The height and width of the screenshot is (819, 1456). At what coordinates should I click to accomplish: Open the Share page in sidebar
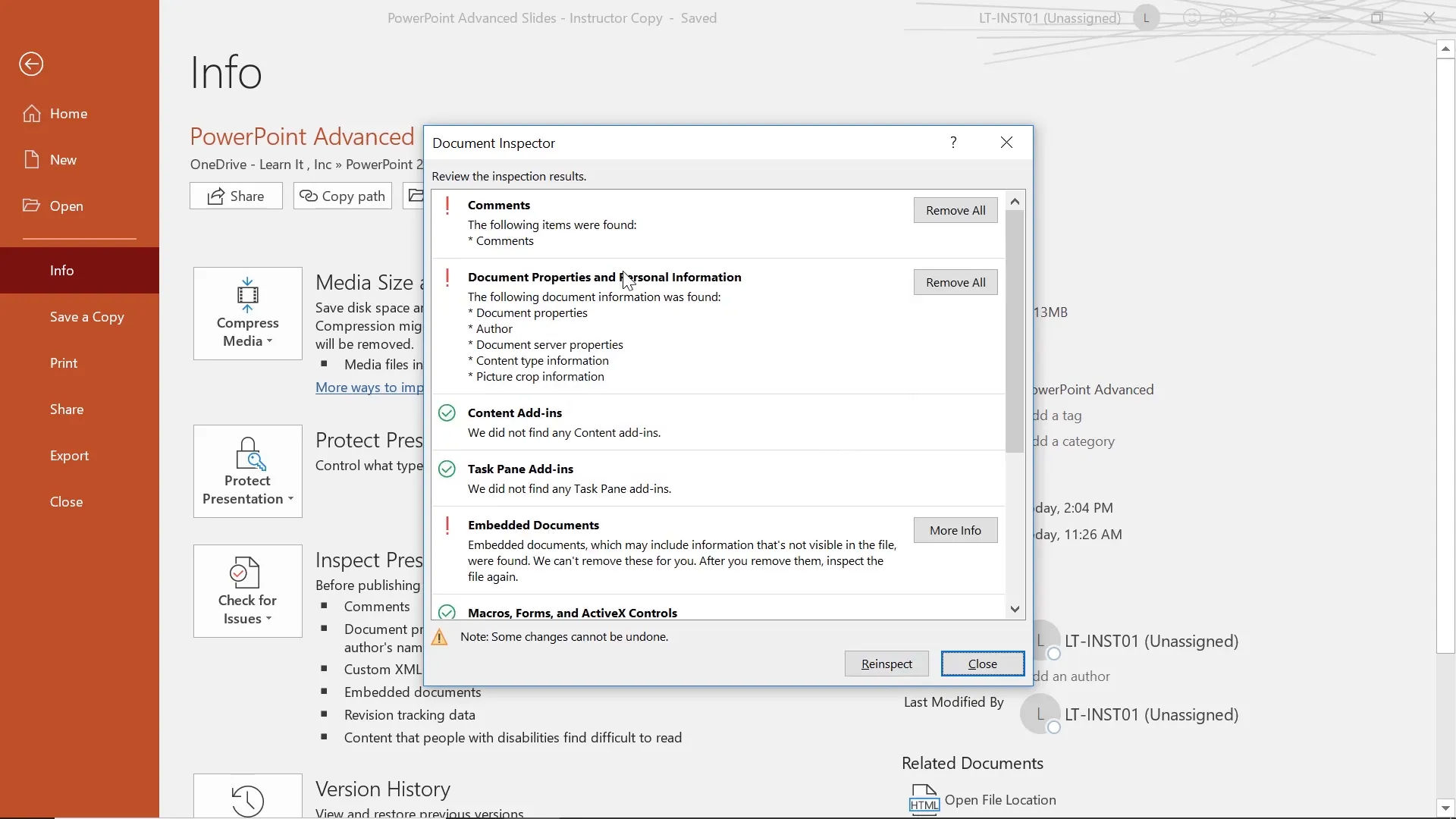[80, 409]
